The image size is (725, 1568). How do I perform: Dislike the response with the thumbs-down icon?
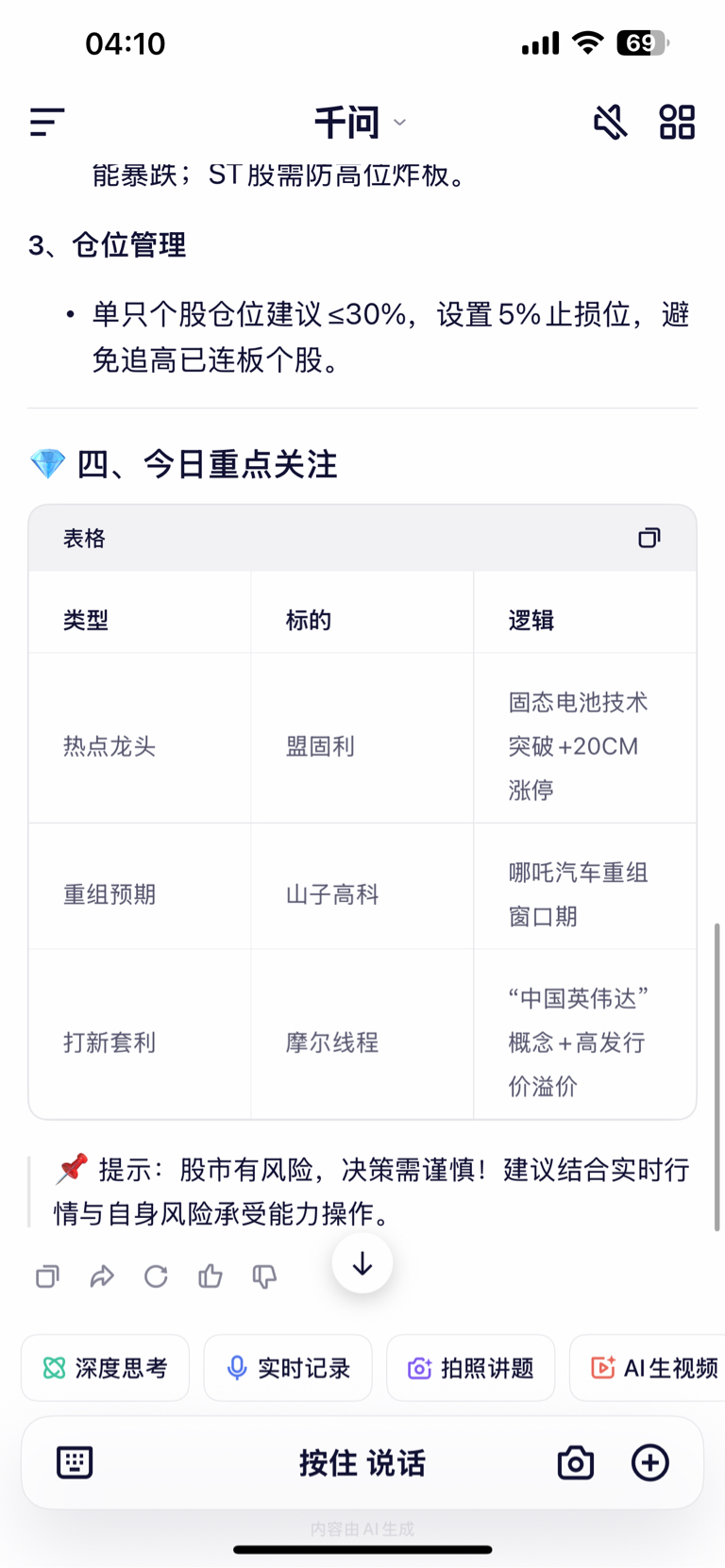[x=264, y=1276]
